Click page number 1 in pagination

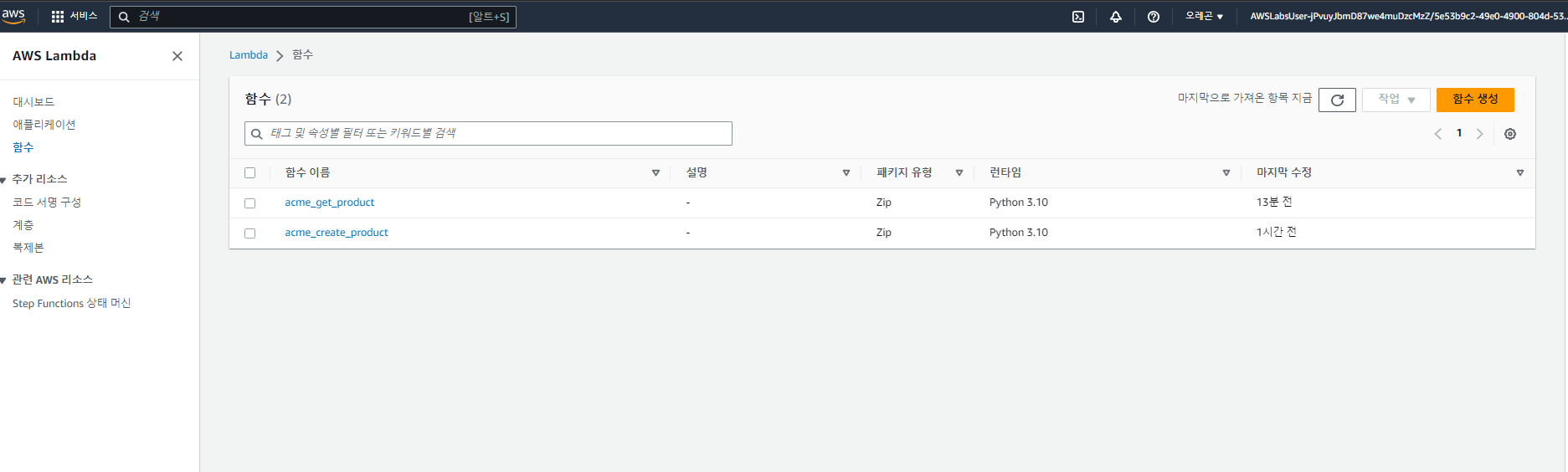[x=1459, y=133]
